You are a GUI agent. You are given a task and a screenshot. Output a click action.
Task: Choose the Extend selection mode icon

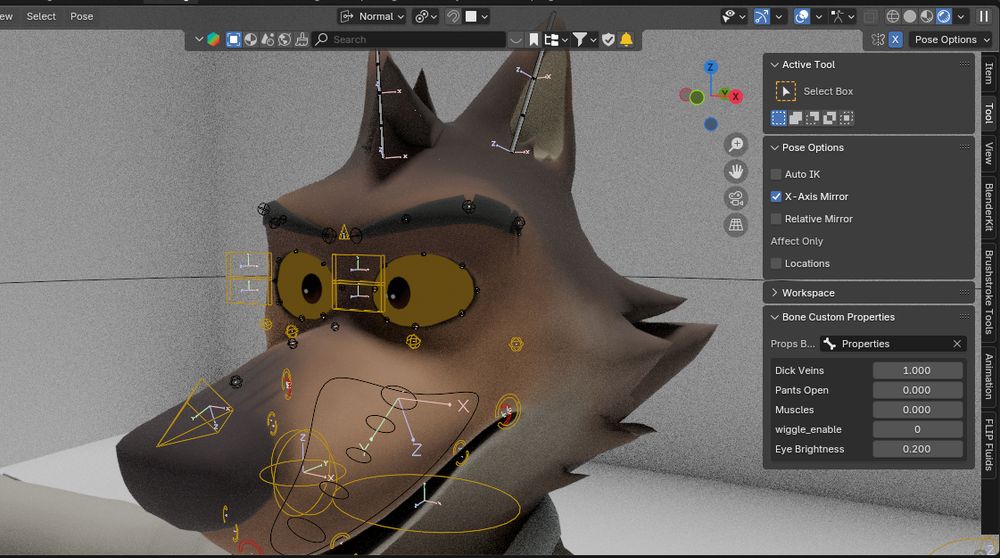point(795,118)
